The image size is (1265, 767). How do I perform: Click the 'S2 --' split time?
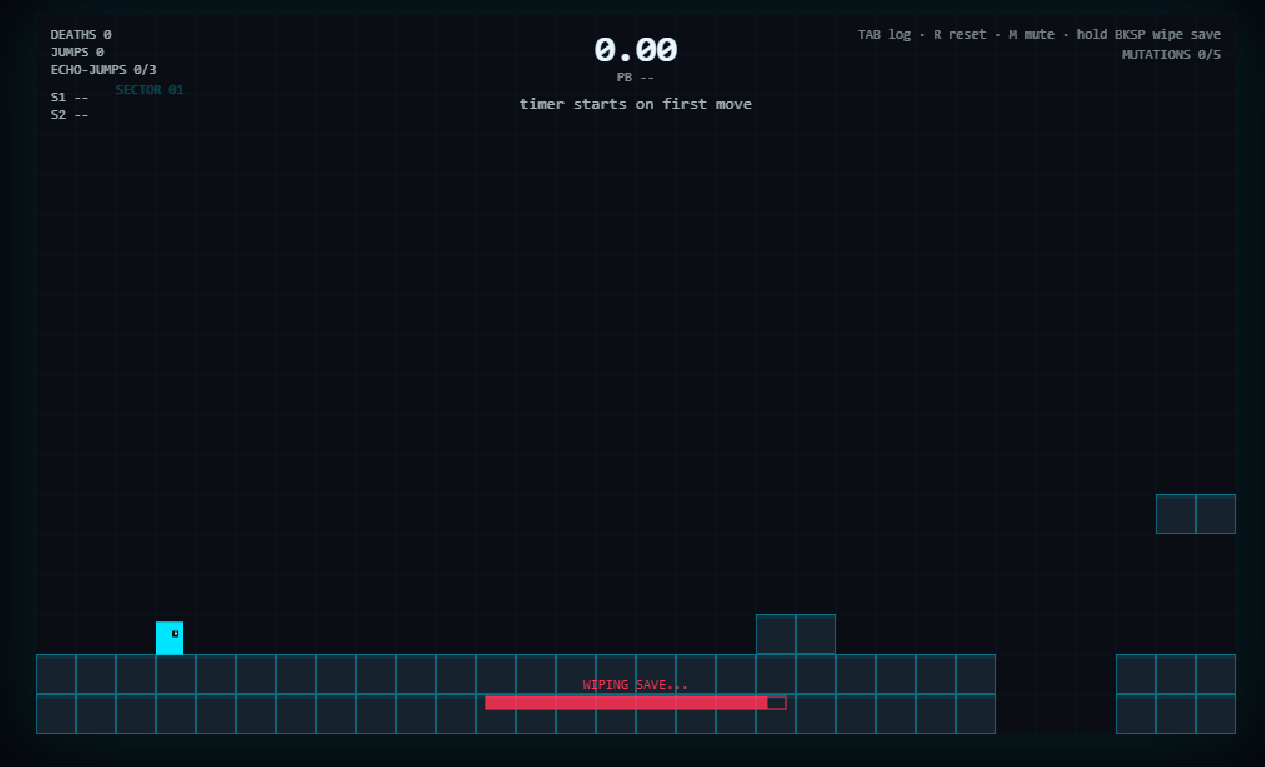click(70, 115)
